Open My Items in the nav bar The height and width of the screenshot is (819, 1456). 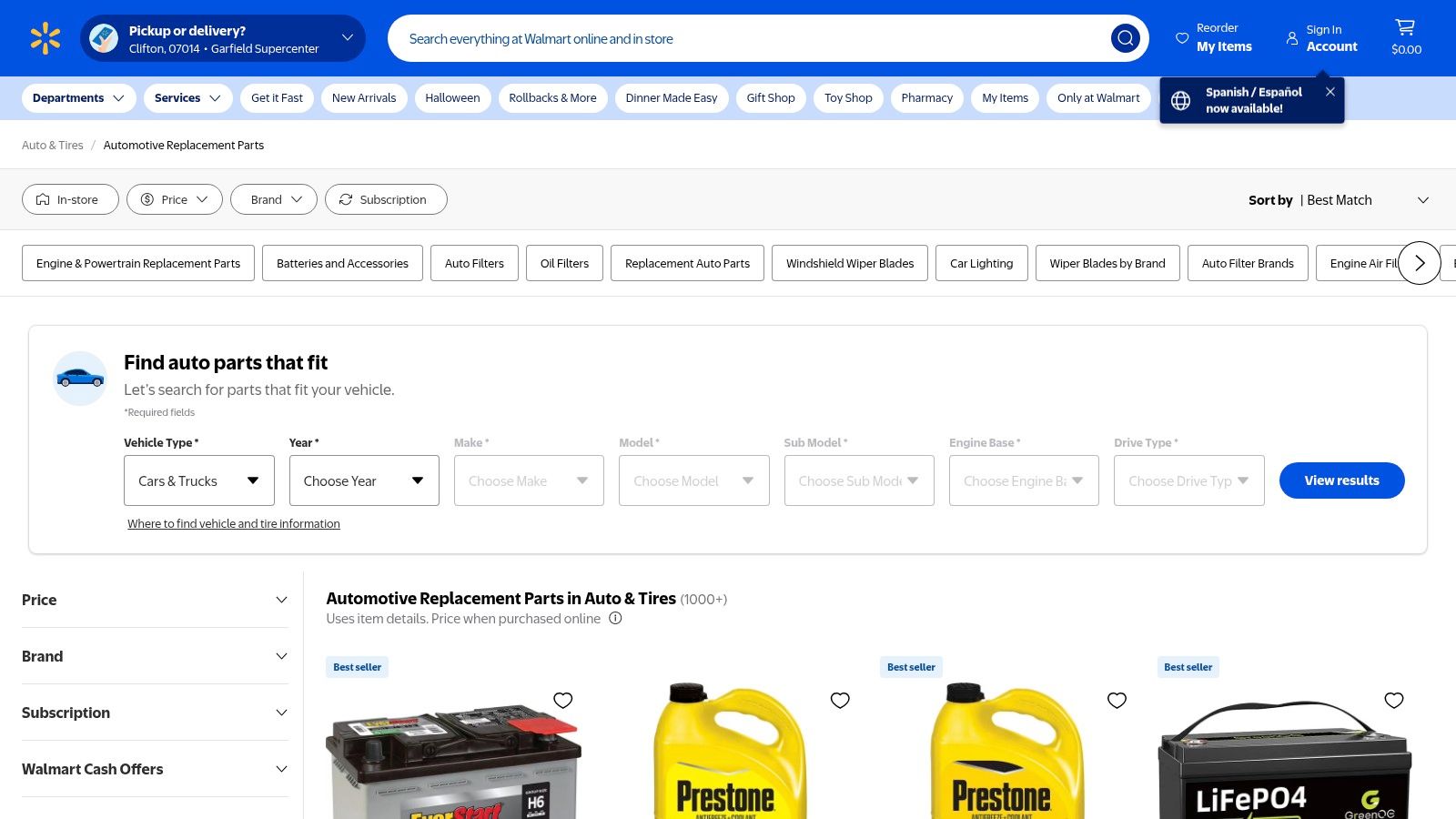1006,98
